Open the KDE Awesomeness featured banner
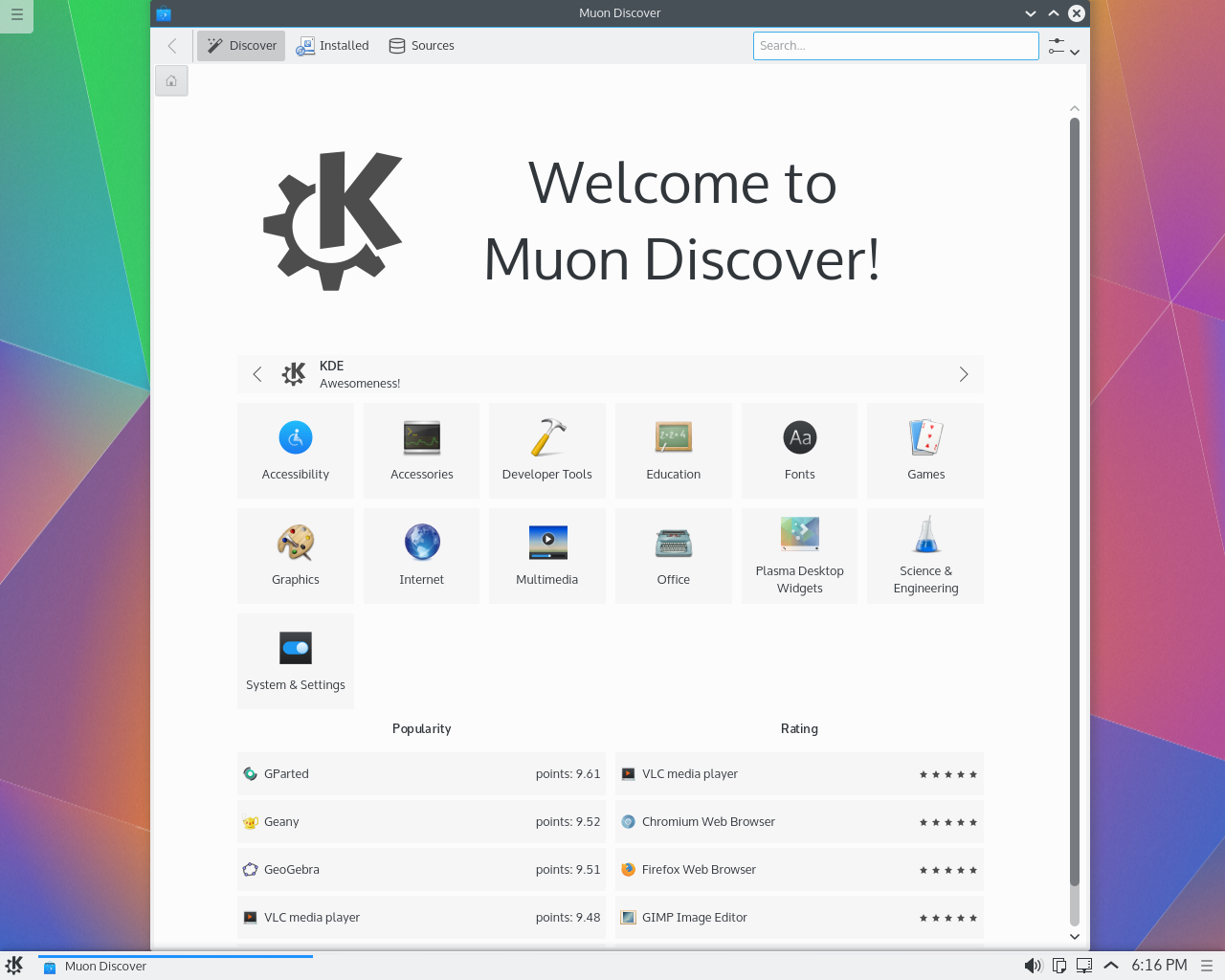 point(611,374)
